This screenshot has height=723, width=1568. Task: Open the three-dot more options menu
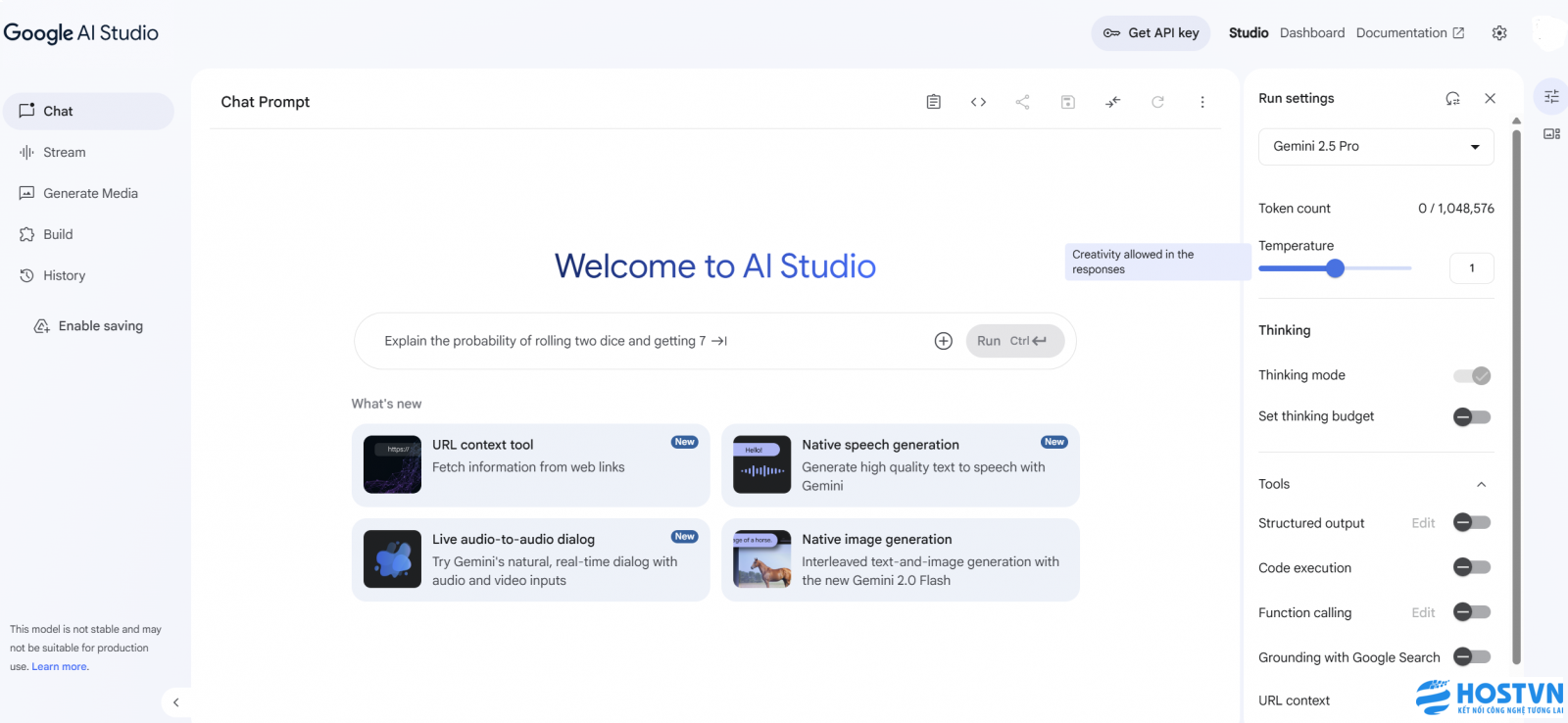coord(1202,102)
